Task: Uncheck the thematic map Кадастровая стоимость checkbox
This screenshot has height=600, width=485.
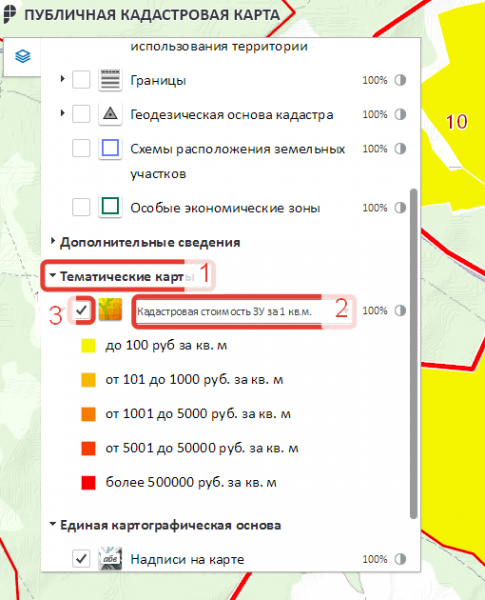Action: pos(82,310)
